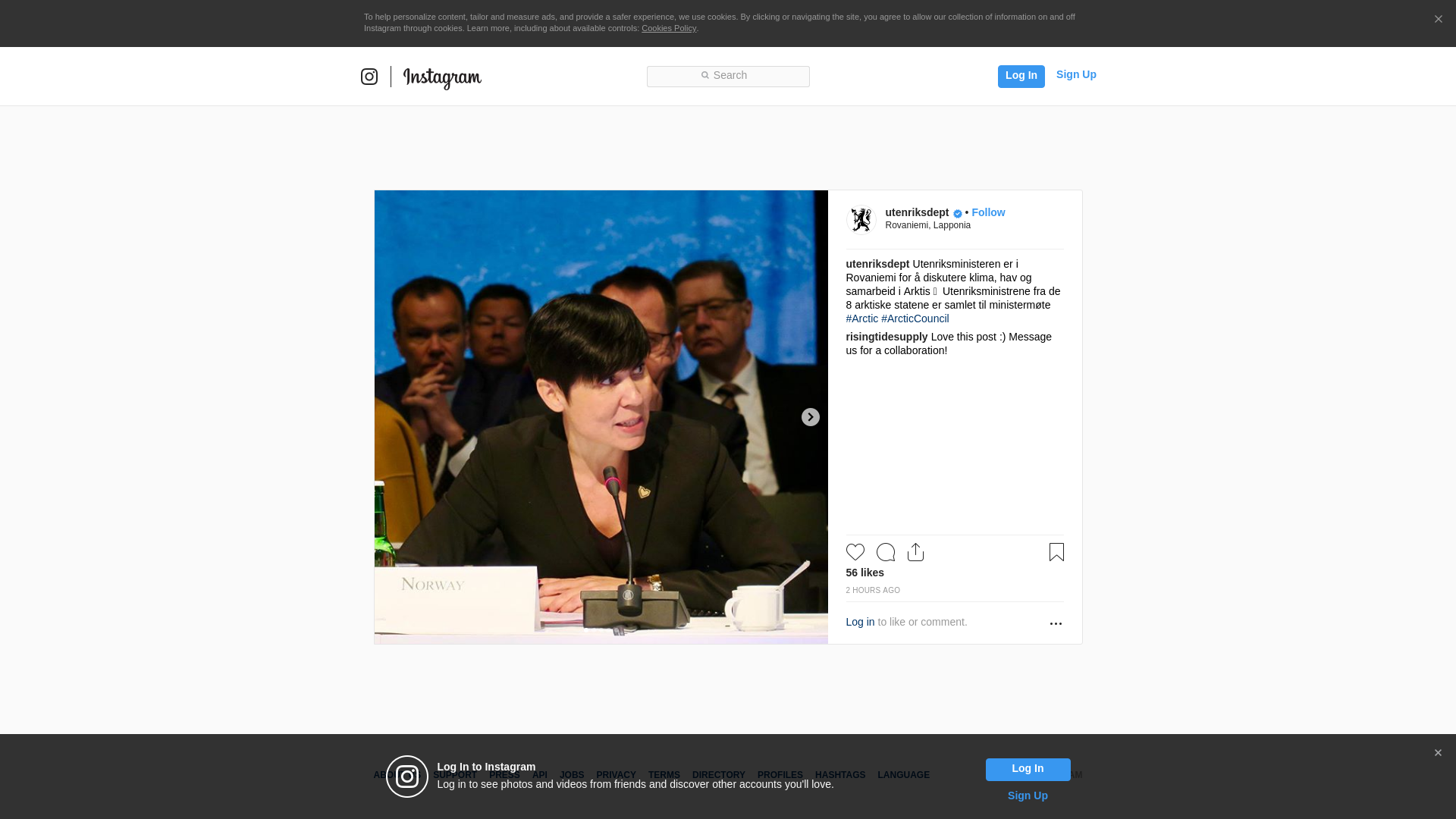
Task: Like the post with heart icon
Action: 855,552
